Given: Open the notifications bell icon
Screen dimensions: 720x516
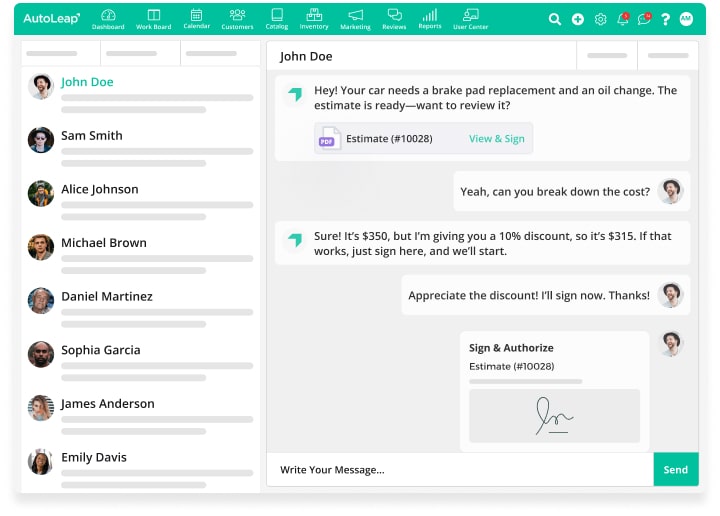Looking at the screenshot, I should [x=622, y=19].
